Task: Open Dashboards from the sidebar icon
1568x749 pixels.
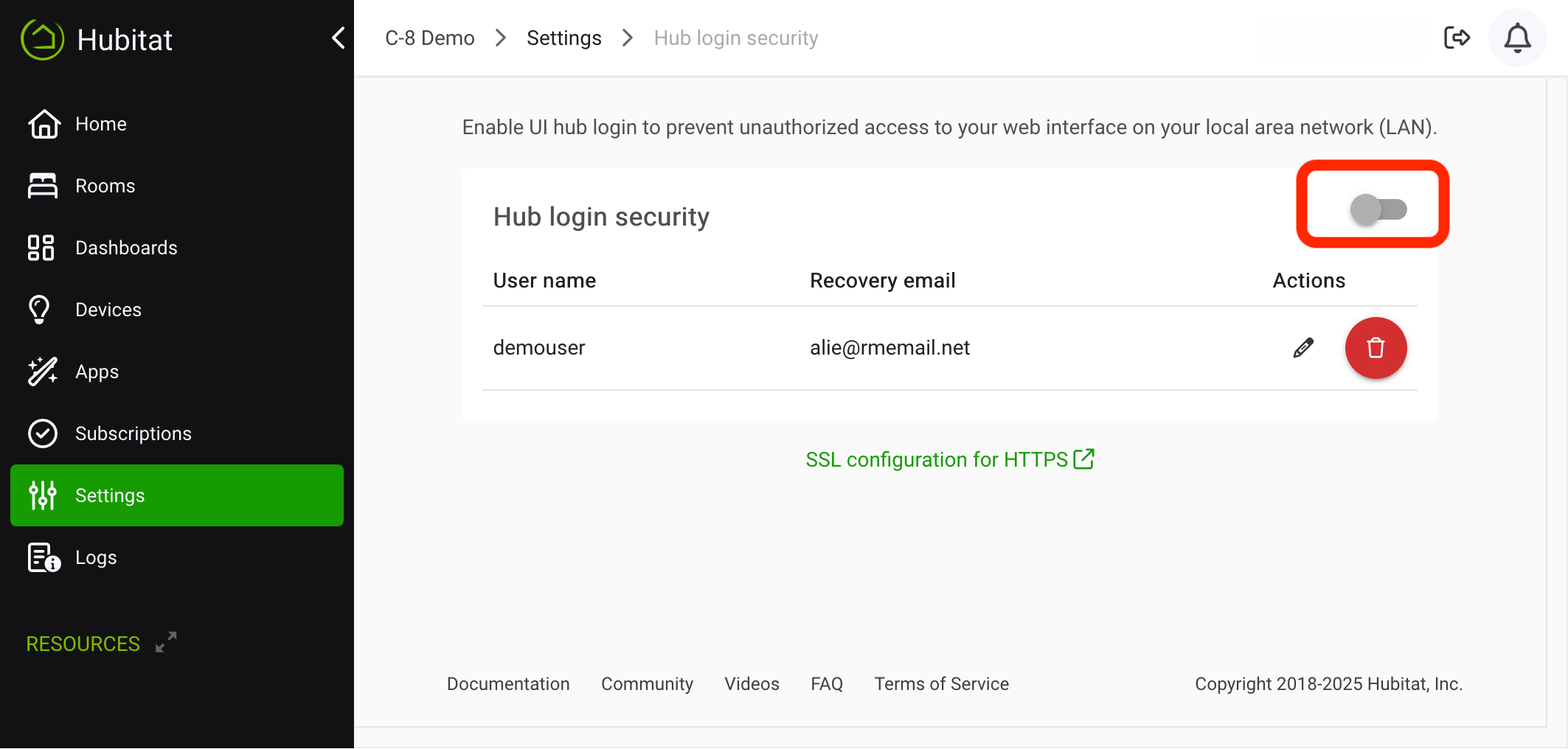Action: point(42,248)
